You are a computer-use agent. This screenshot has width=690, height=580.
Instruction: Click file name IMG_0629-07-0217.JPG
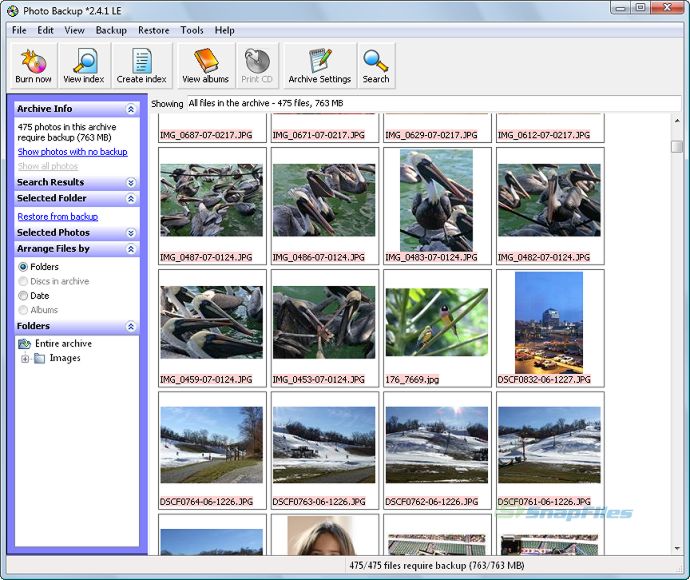(x=431, y=135)
